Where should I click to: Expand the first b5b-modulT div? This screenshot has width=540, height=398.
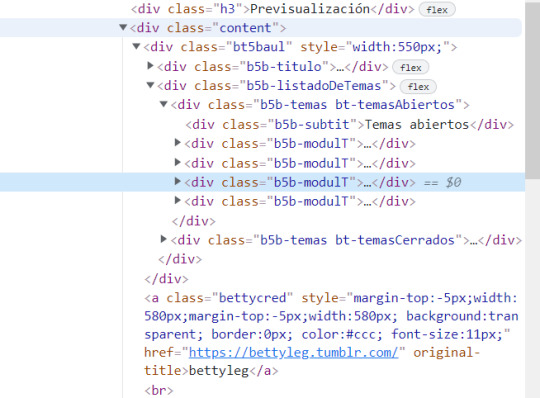click(178, 142)
